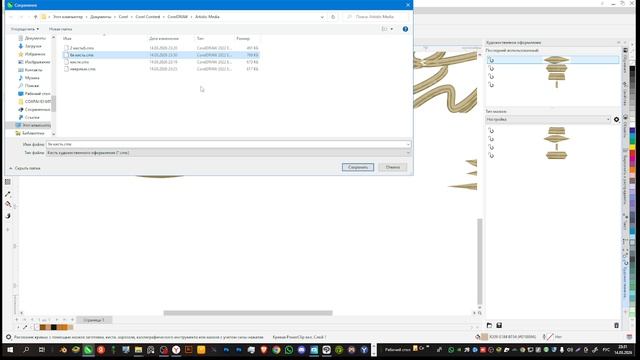Click the Corel Content breadcrumb
This screenshot has width=640, height=360.
click(148, 17)
